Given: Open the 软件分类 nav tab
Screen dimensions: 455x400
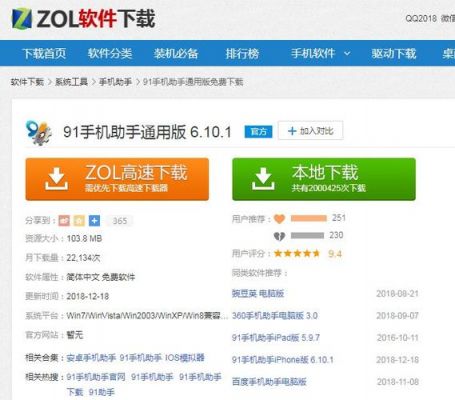Looking at the screenshot, I should (110, 53).
